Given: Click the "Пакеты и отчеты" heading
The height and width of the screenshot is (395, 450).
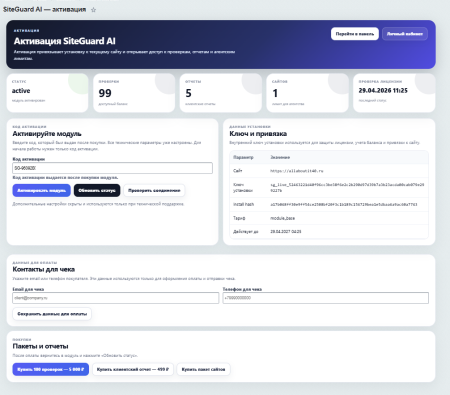Looking at the screenshot, I should pos(40,346).
